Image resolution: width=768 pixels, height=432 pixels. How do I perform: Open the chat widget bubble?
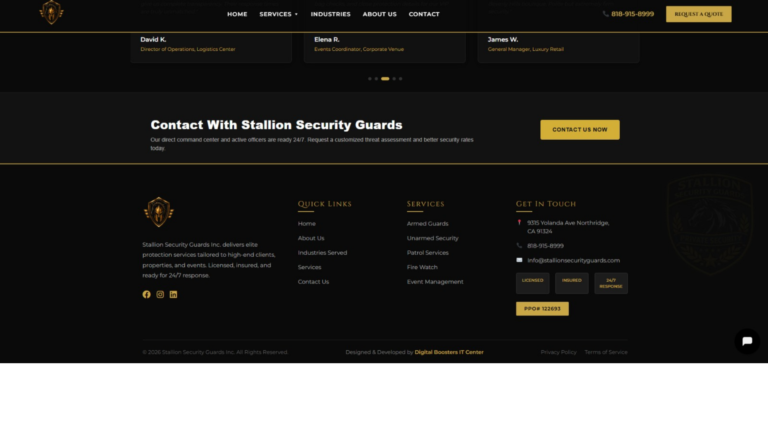click(747, 341)
